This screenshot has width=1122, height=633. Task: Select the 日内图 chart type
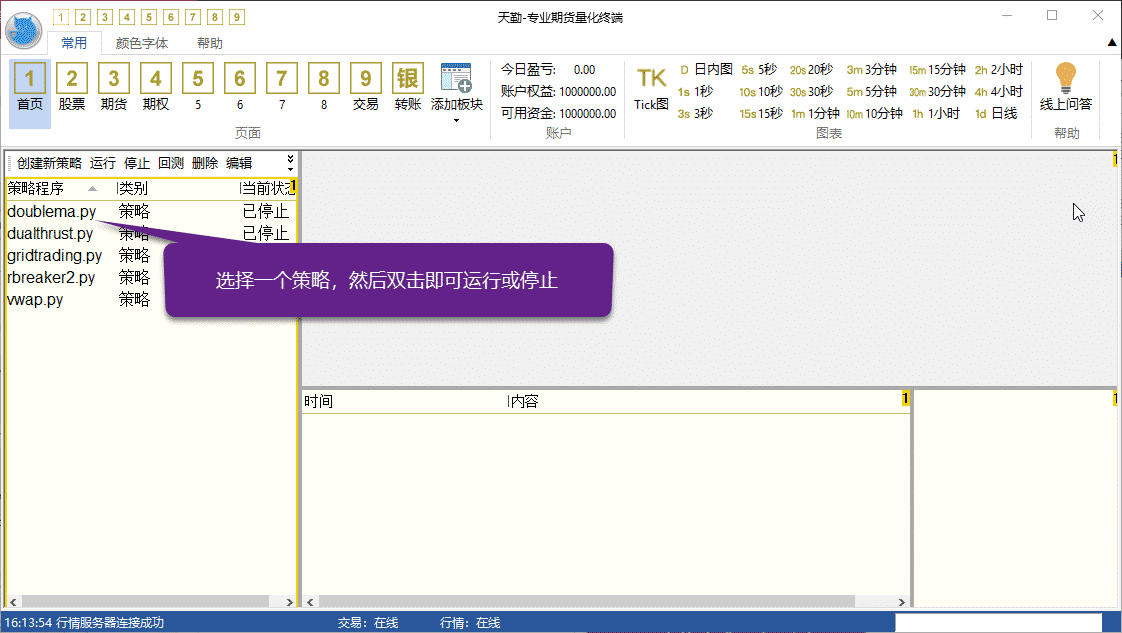[705, 69]
